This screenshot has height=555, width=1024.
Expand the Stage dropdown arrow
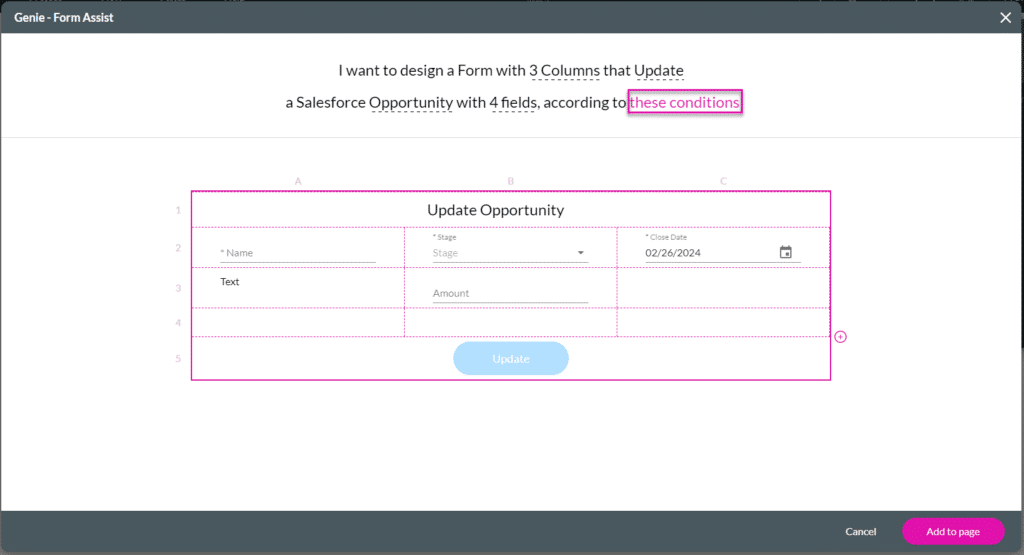pos(580,253)
